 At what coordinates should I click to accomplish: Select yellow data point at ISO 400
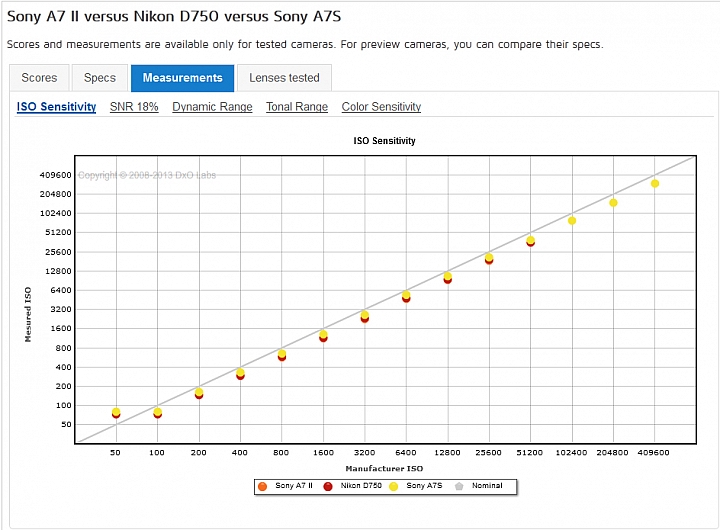click(x=240, y=372)
